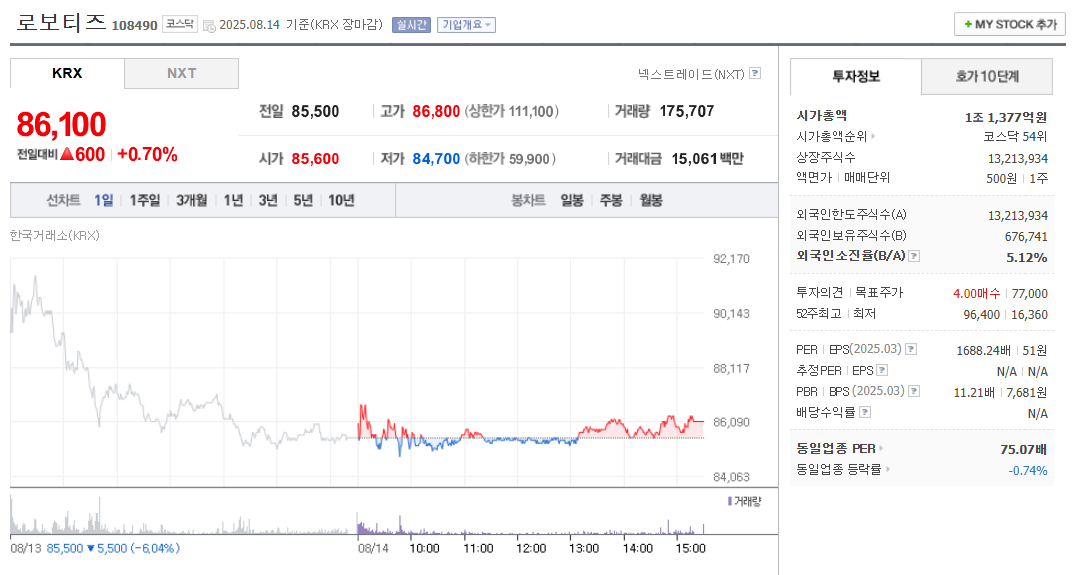Viewport: 1073px width, 575px height.
Task: Open the 호가10단계 tab
Action: [987, 77]
